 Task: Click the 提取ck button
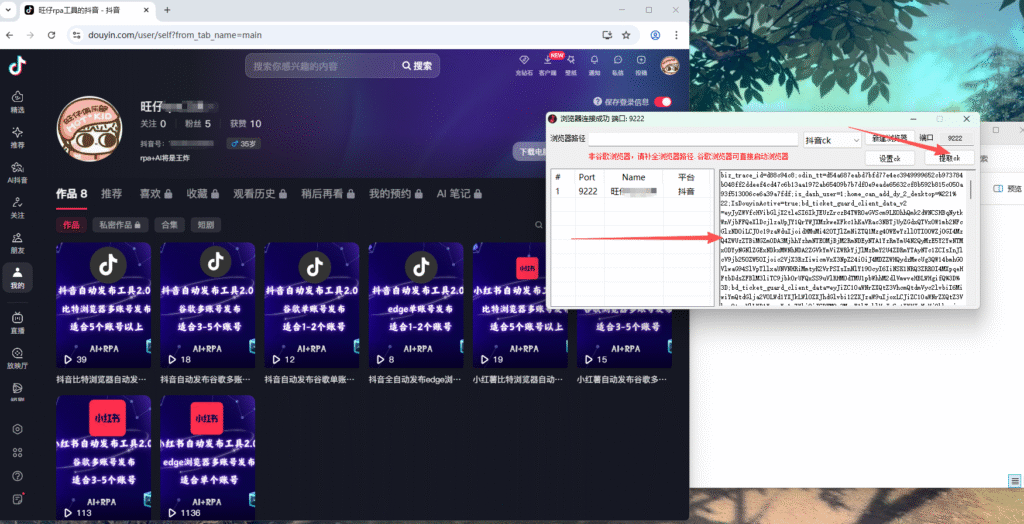(x=950, y=158)
